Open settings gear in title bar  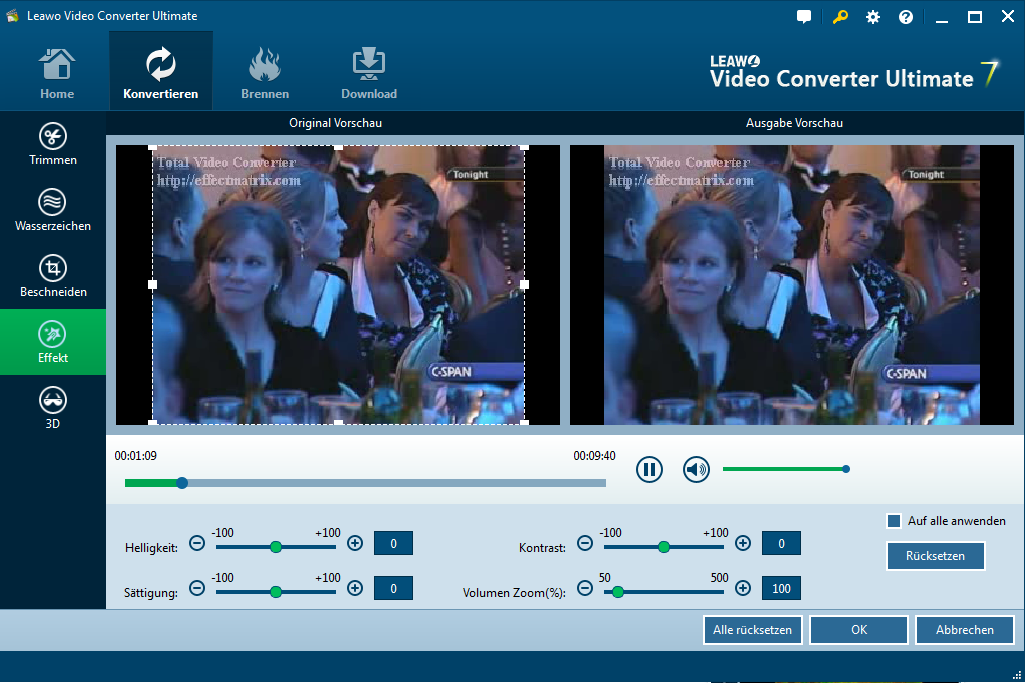(x=873, y=17)
